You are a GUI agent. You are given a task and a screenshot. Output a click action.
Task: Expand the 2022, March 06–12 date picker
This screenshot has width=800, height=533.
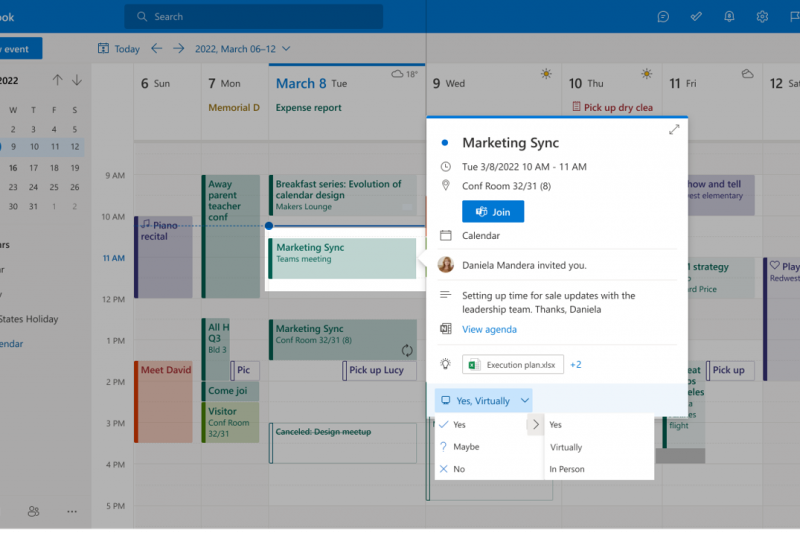242,49
